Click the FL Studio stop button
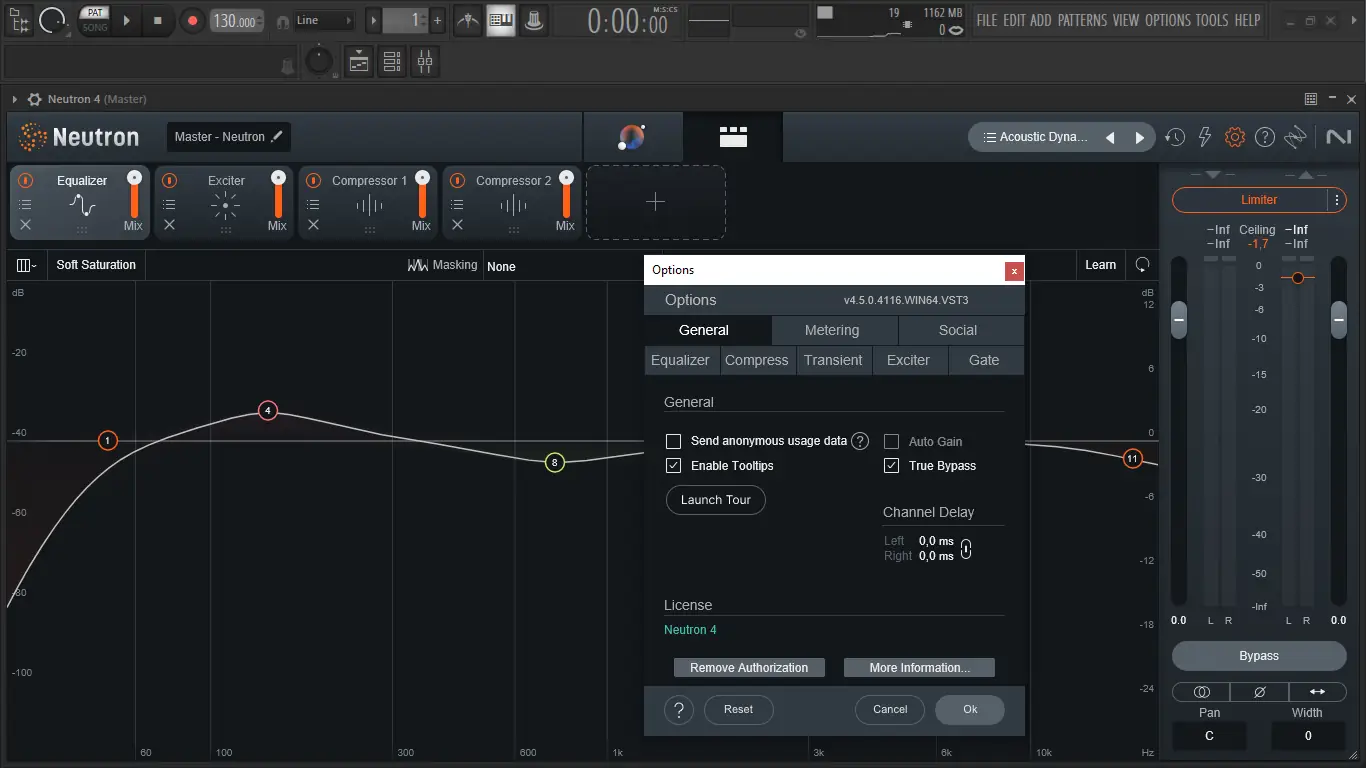 click(x=158, y=20)
